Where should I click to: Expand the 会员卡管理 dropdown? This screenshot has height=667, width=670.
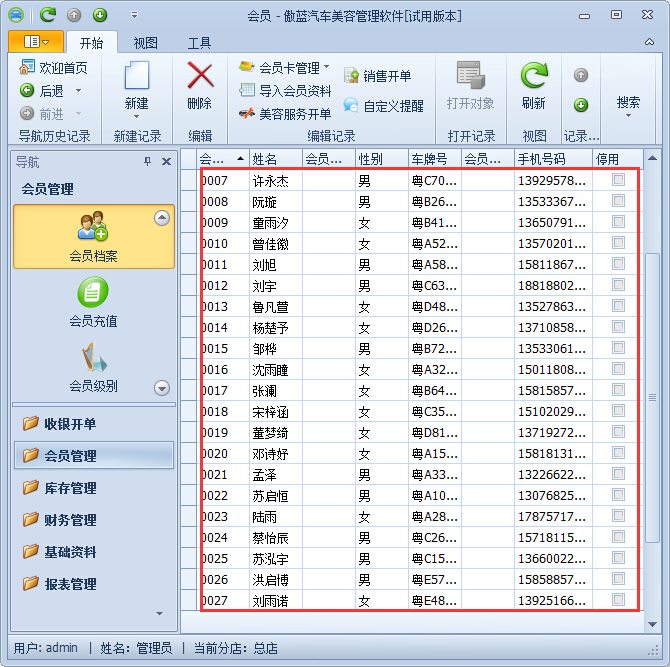327,68
